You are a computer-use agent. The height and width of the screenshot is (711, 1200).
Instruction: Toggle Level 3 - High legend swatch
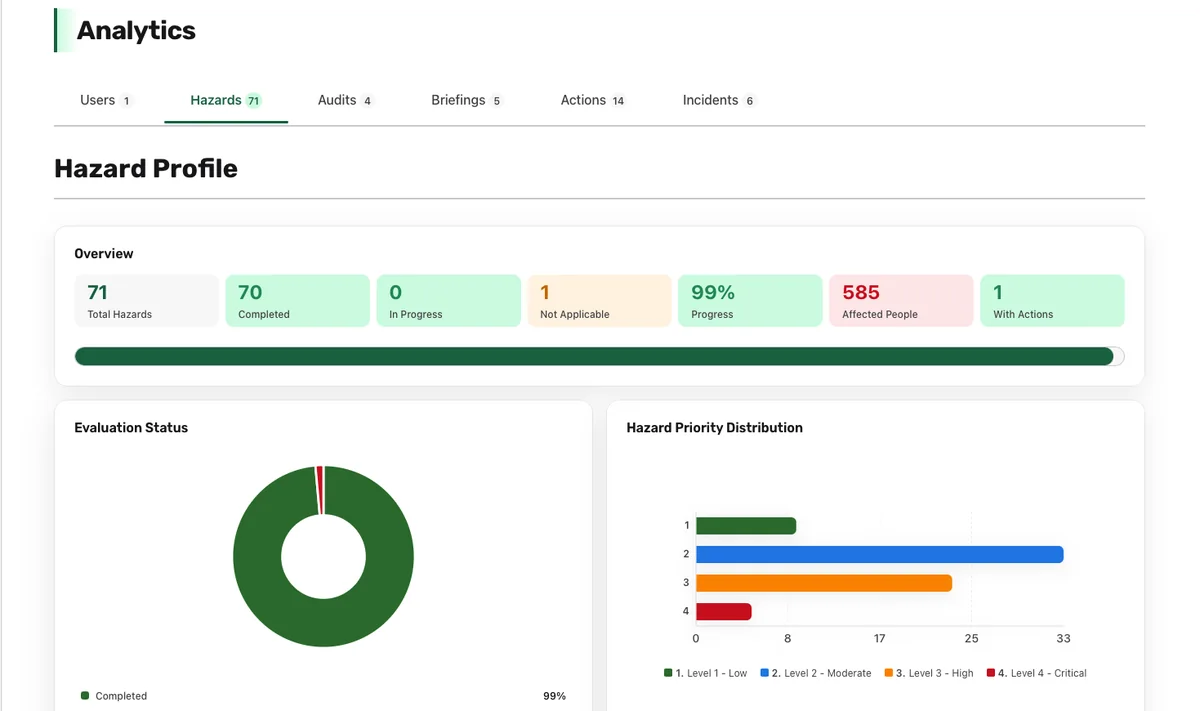(x=889, y=673)
